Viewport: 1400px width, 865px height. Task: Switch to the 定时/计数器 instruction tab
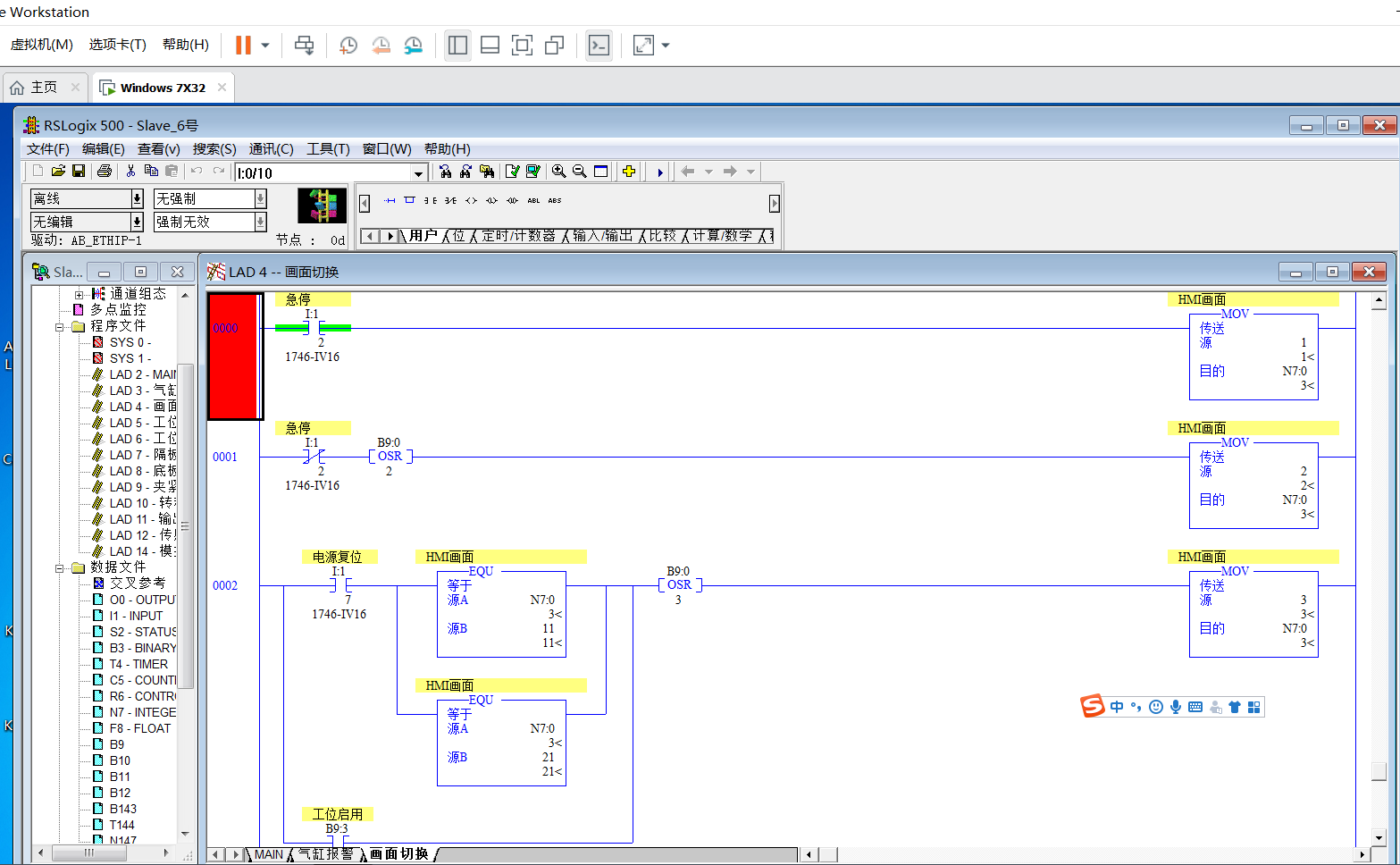click(x=517, y=236)
